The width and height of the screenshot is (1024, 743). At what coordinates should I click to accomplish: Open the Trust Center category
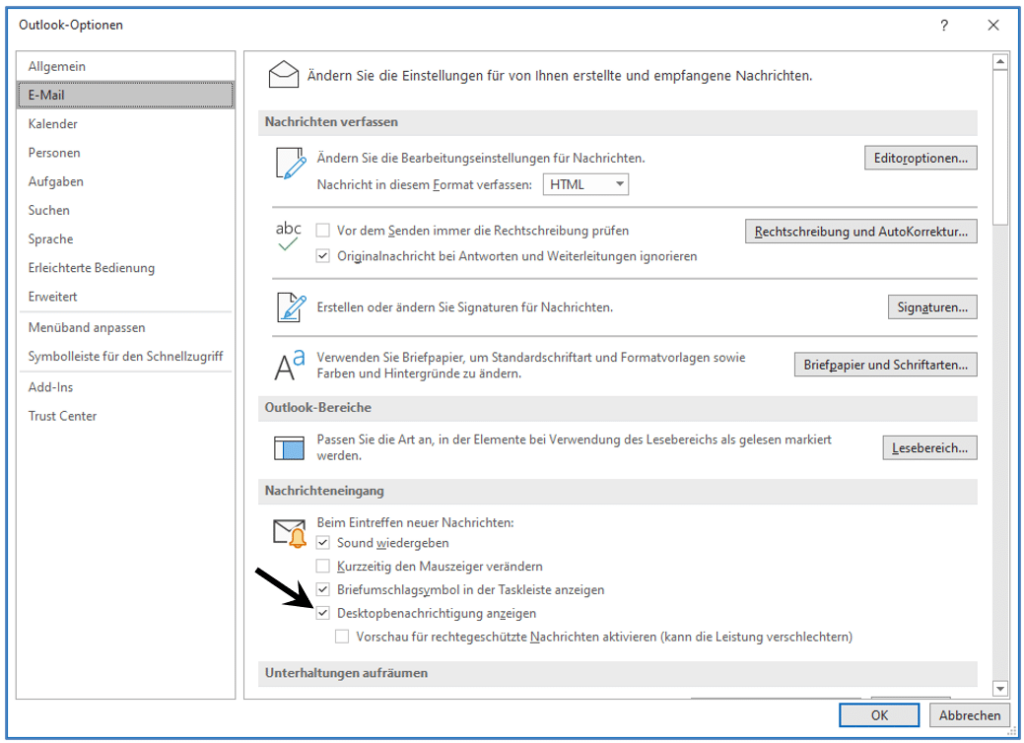125,416
